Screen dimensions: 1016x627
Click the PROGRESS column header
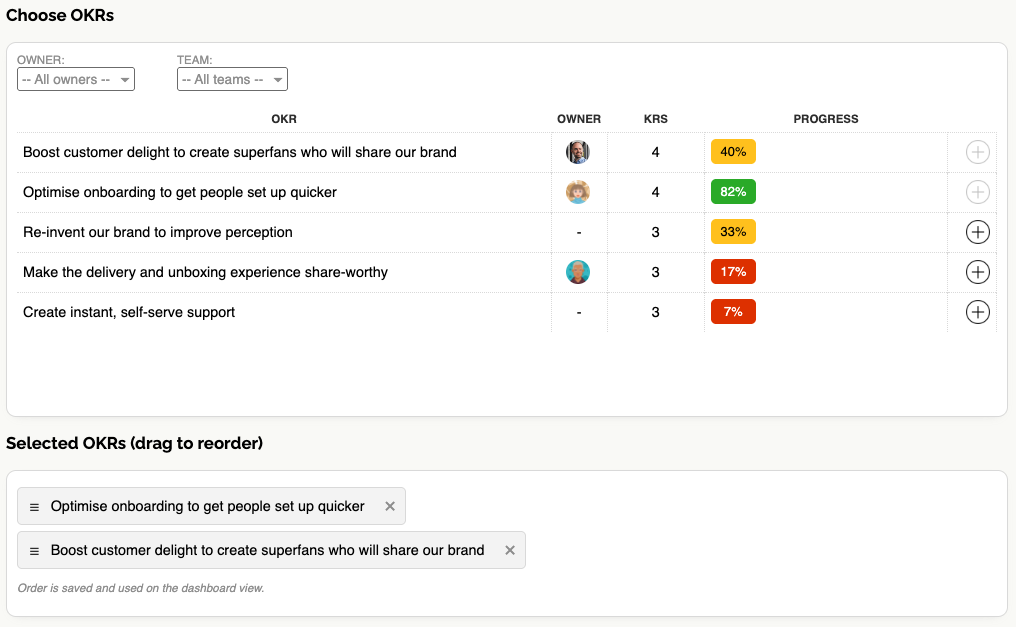826,119
